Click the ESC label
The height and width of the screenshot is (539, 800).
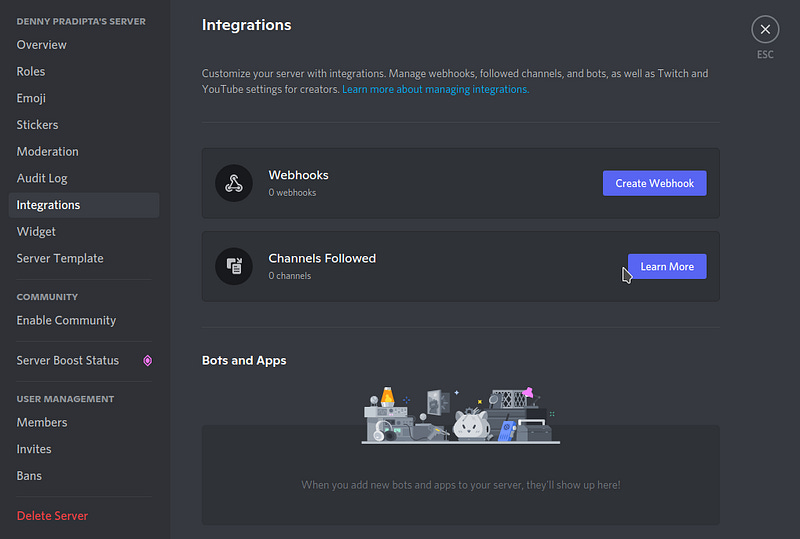click(x=765, y=55)
